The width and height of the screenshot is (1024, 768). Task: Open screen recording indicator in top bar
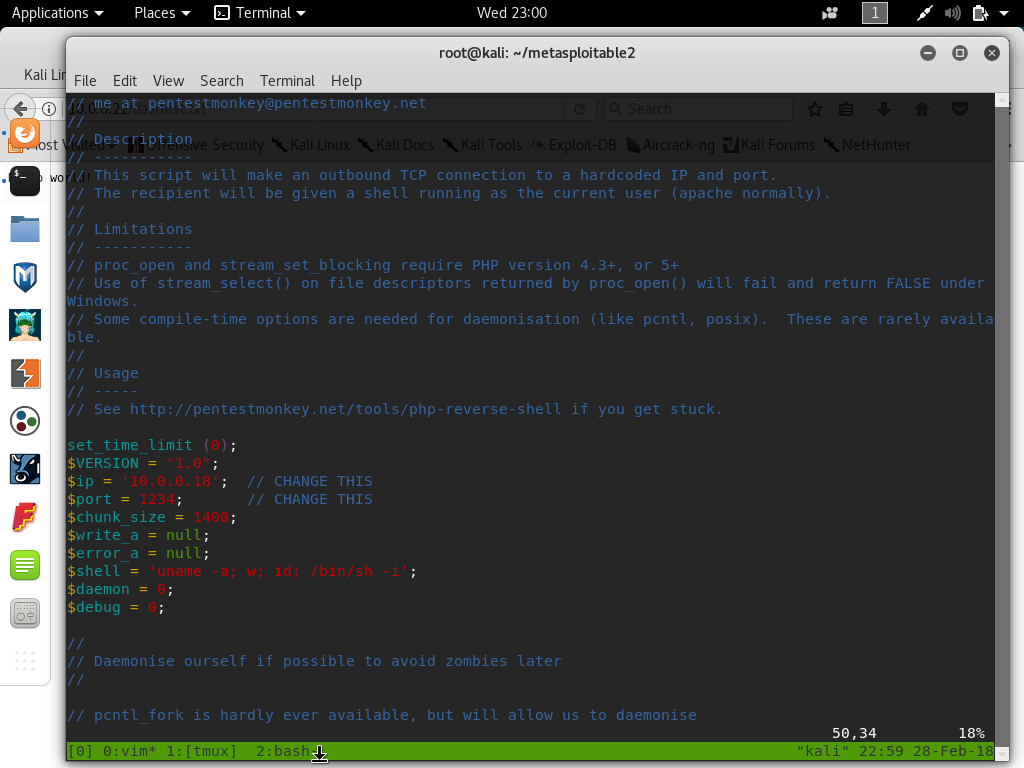click(830, 13)
